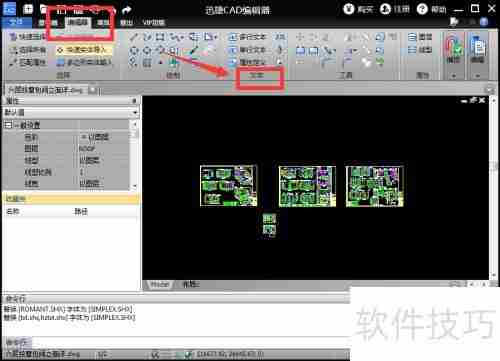This screenshot has height=361, width=500.
Task: Select the Rectangle drawing tool
Action: [160, 37]
